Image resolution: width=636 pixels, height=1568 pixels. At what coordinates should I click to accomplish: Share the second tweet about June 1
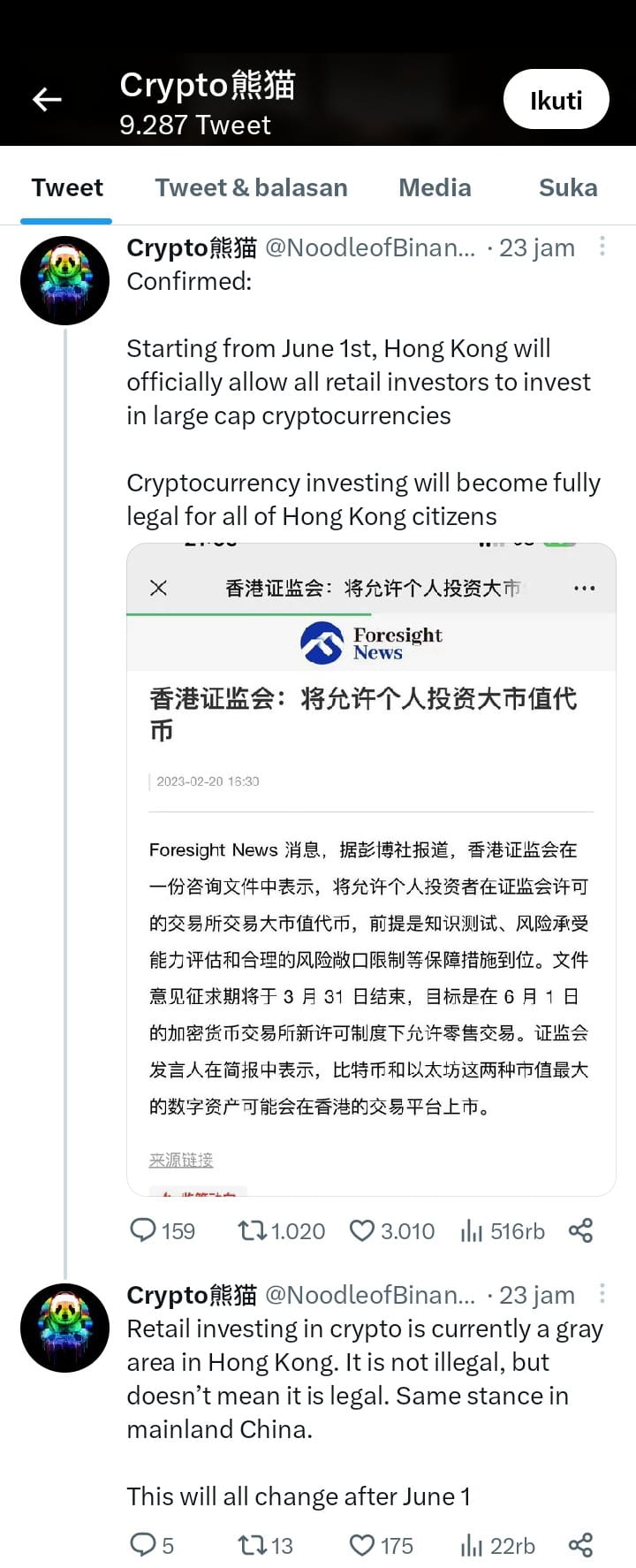click(x=580, y=1543)
